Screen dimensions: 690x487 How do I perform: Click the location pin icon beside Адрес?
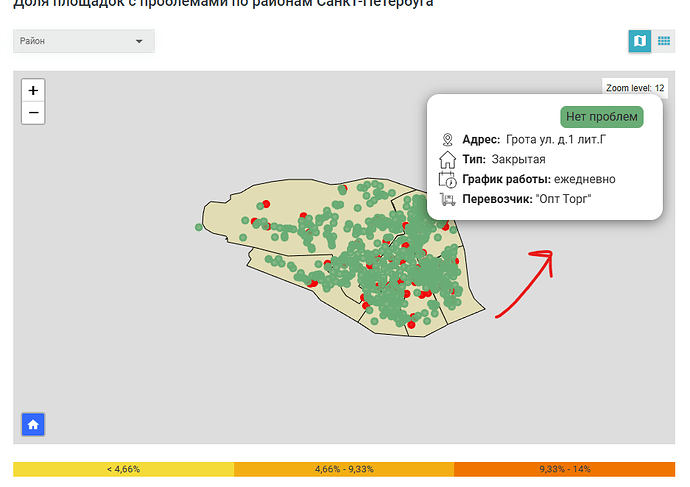(447, 139)
